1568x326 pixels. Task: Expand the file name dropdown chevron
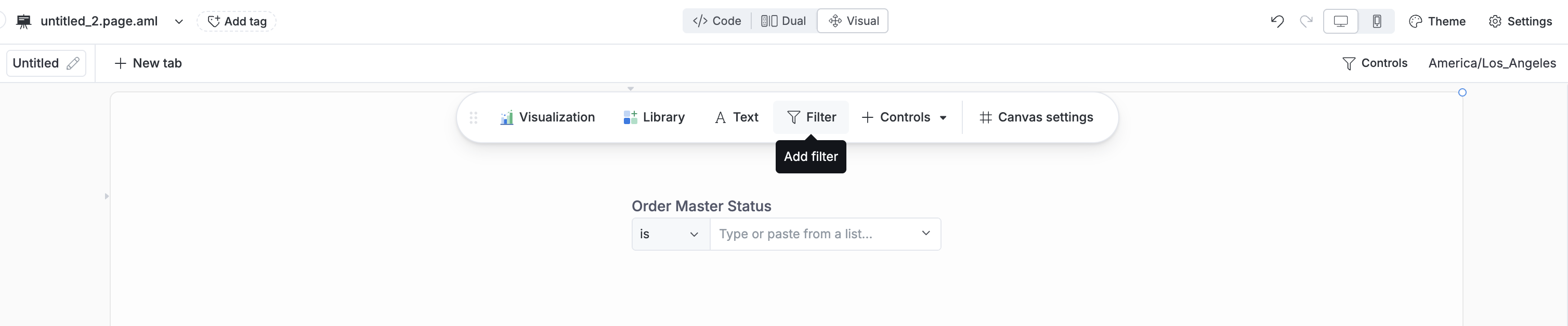tap(179, 21)
